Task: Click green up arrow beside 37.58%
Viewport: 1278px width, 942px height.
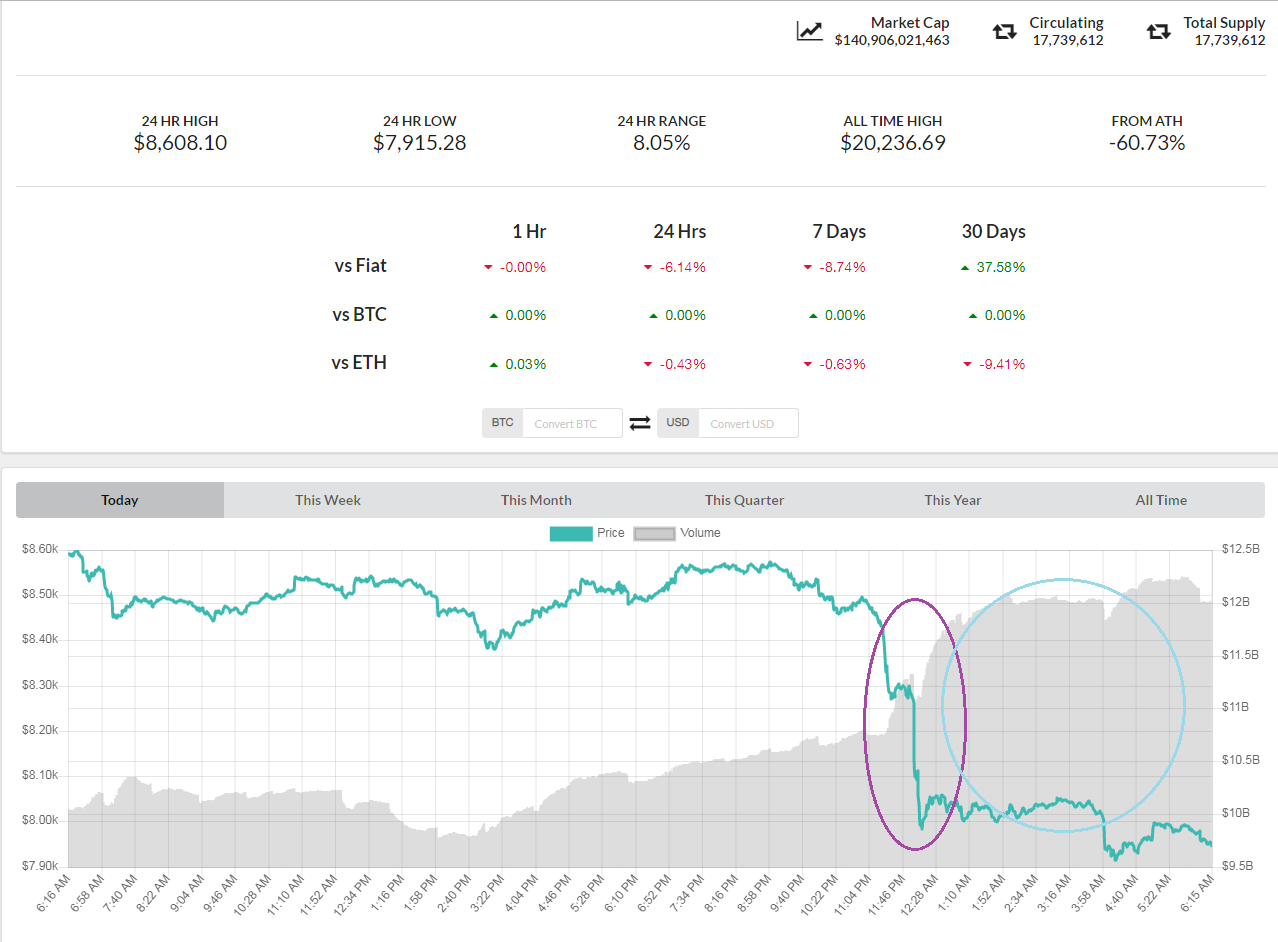Action: pyautogui.click(x=964, y=267)
